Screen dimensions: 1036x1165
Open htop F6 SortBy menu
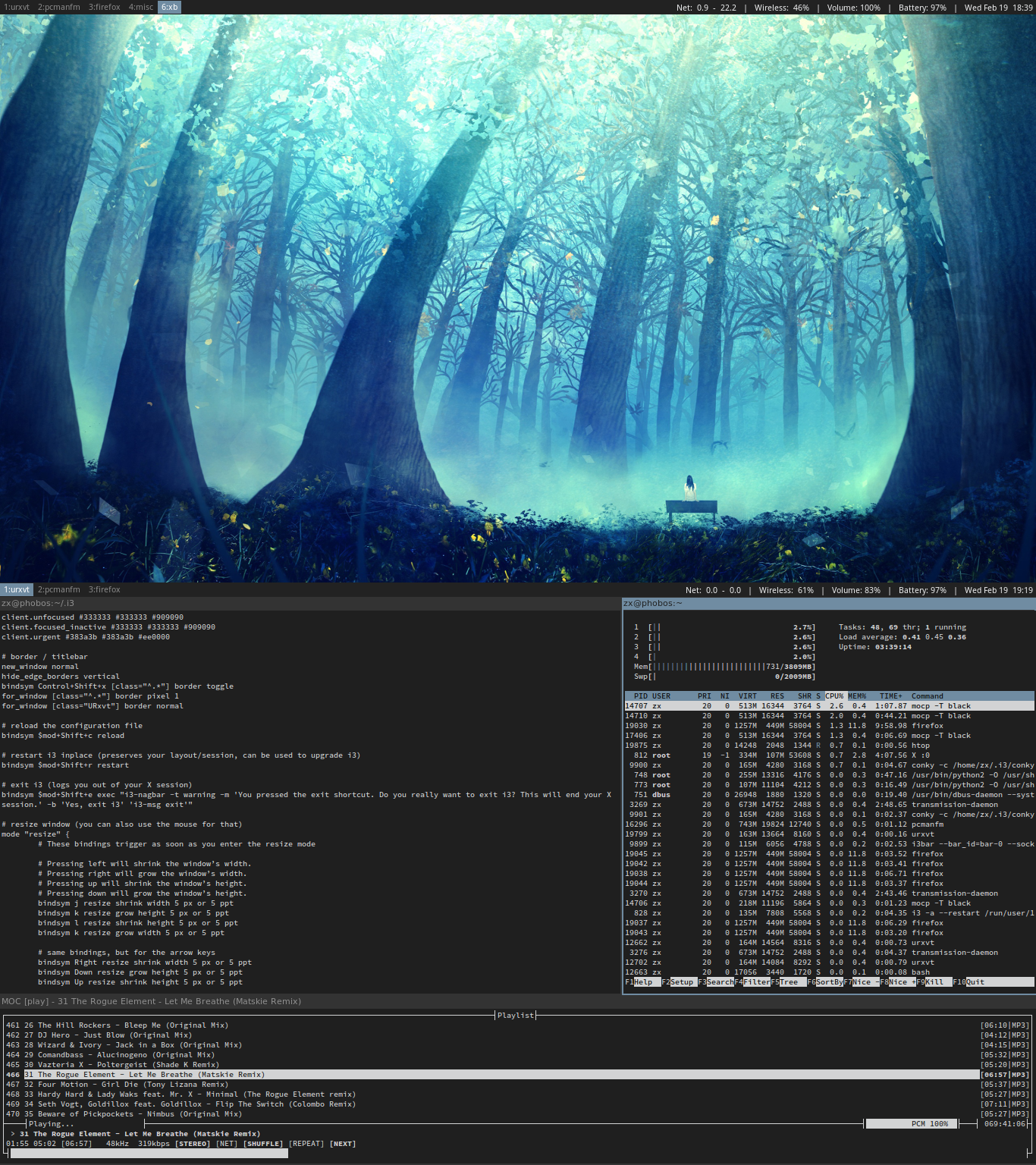pos(825,981)
